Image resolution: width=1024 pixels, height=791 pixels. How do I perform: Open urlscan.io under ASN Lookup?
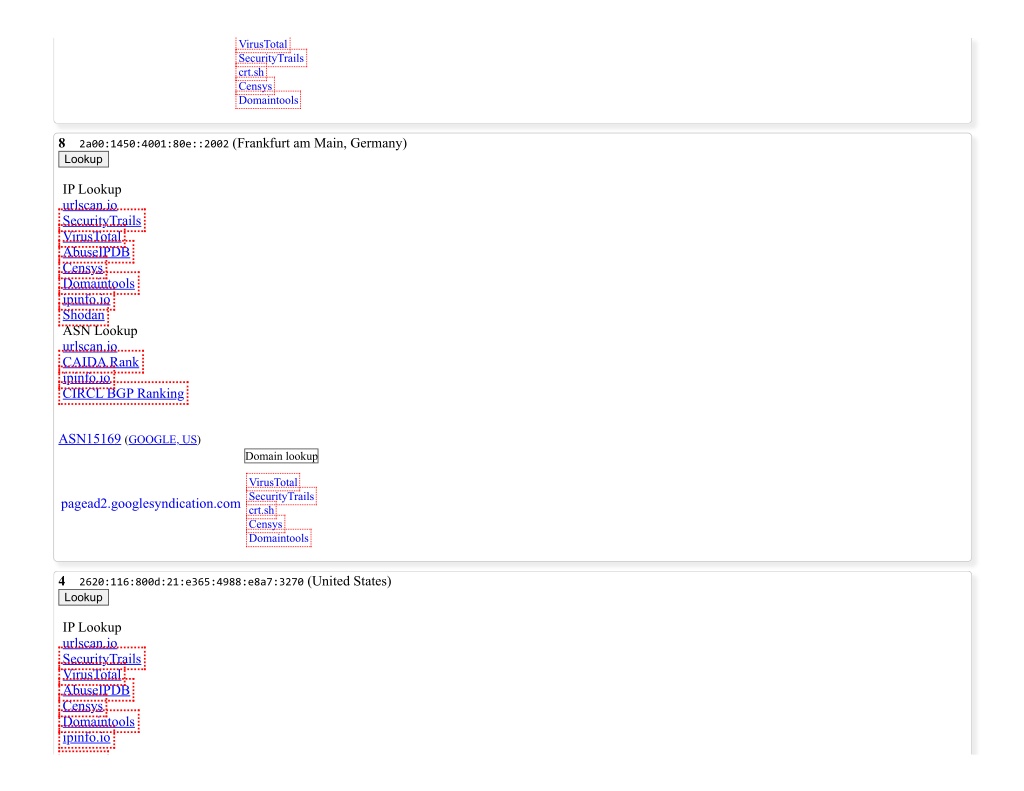click(89, 346)
